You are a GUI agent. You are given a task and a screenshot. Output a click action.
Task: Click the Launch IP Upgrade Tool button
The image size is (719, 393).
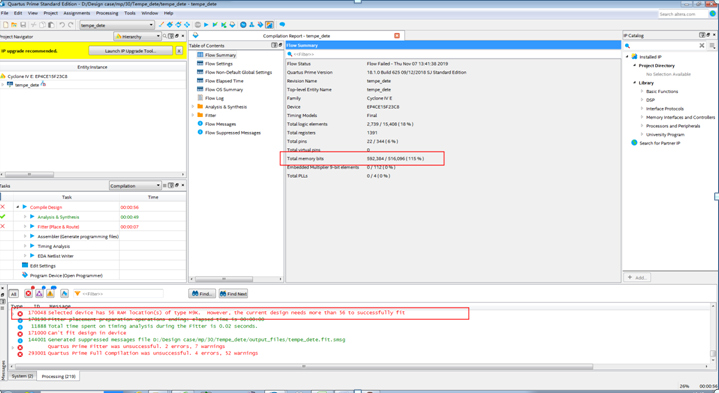click(x=131, y=51)
